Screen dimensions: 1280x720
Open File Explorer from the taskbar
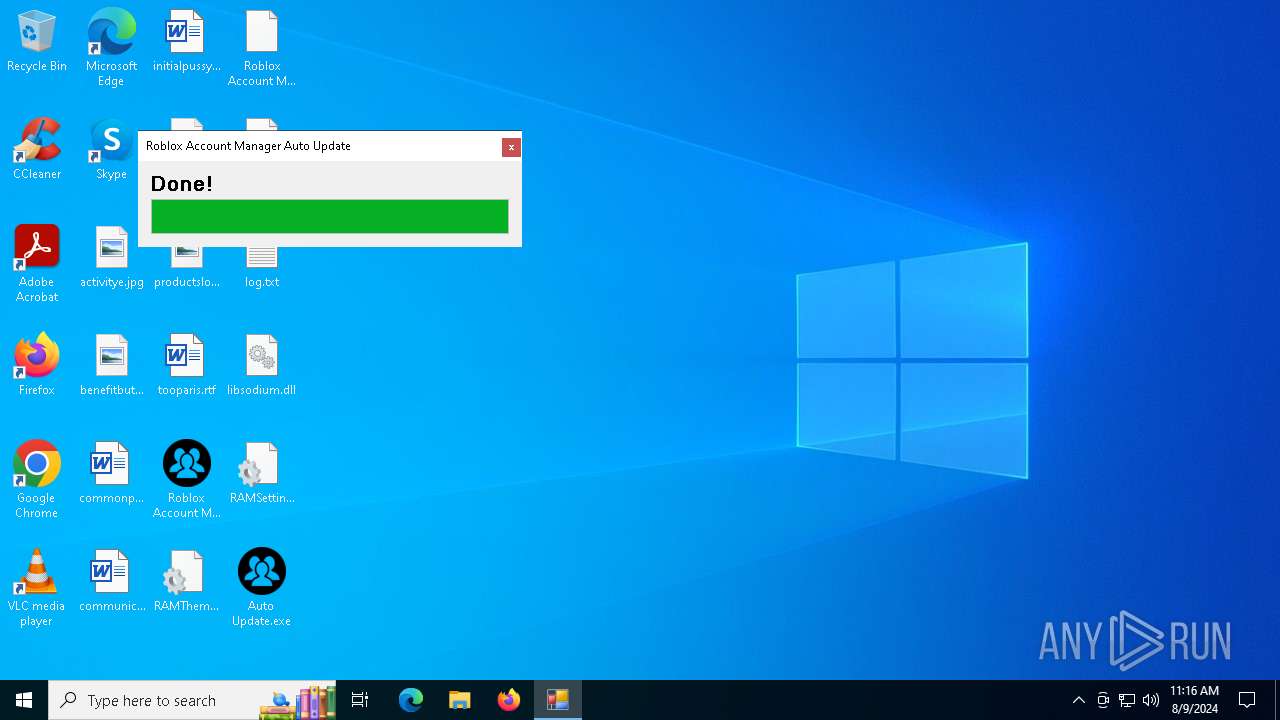tap(459, 700)
